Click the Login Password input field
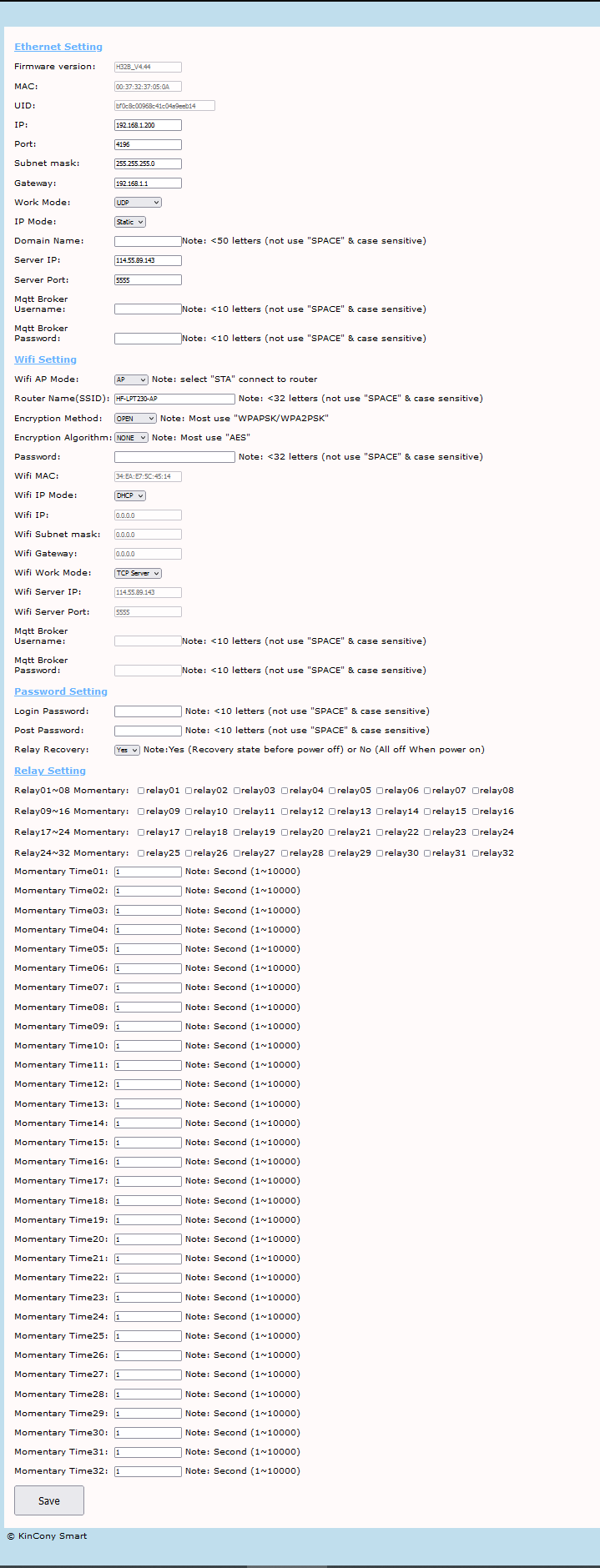The image size is (600, 1568). tap(148, 711)
